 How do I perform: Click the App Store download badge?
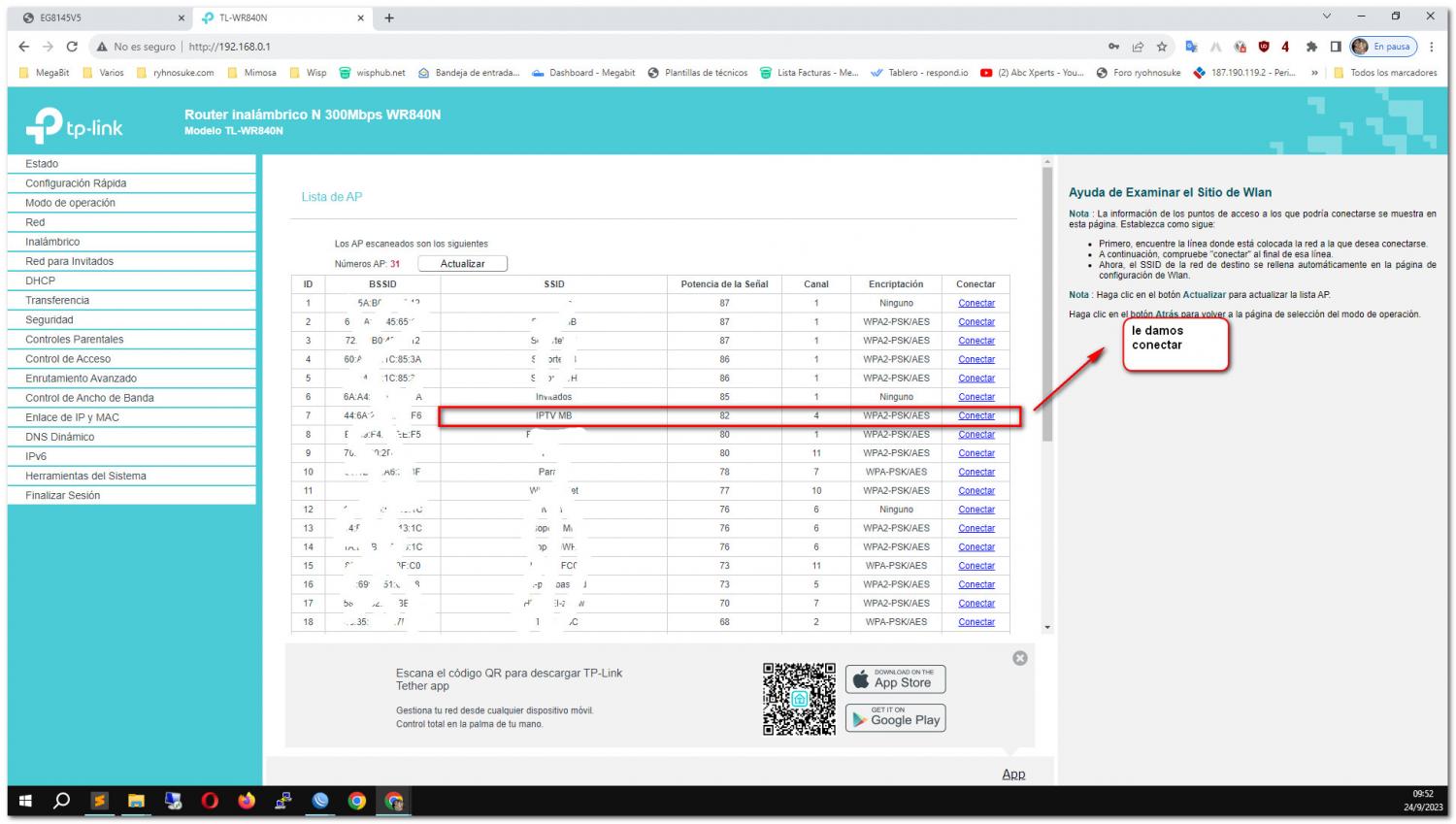(895, 679)
